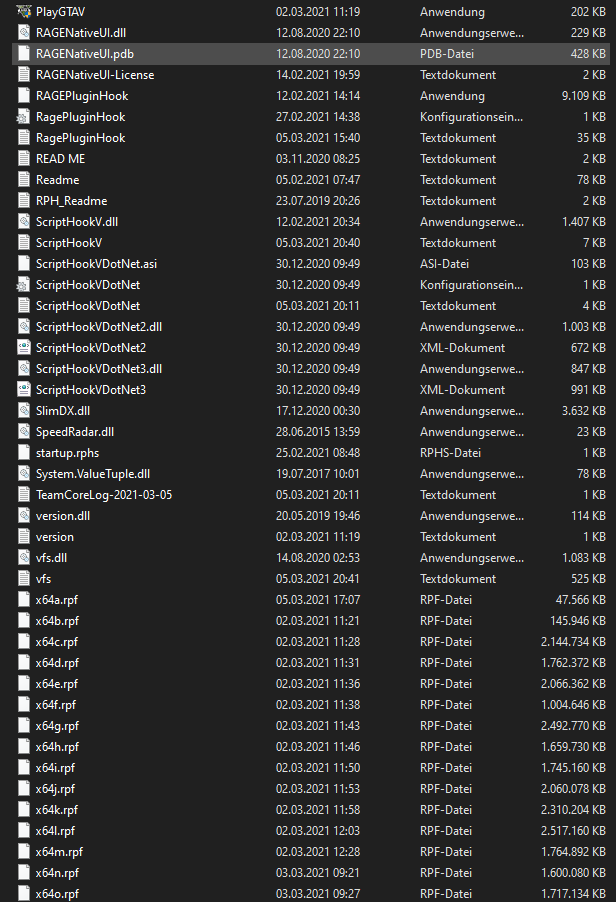Click the startup.rphs file icon
This screenshot has width=616, height=902.
tap(24, 452)
